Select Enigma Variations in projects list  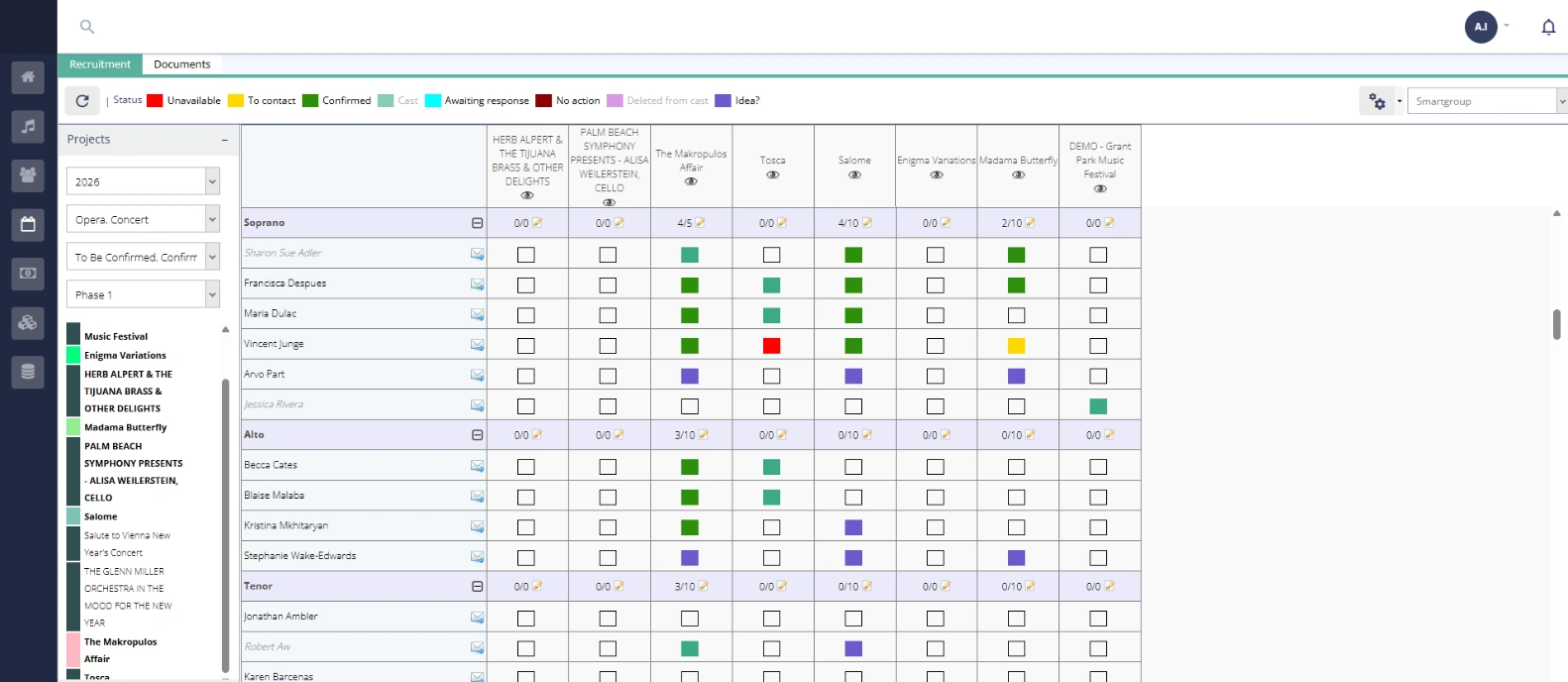point(125,355)
